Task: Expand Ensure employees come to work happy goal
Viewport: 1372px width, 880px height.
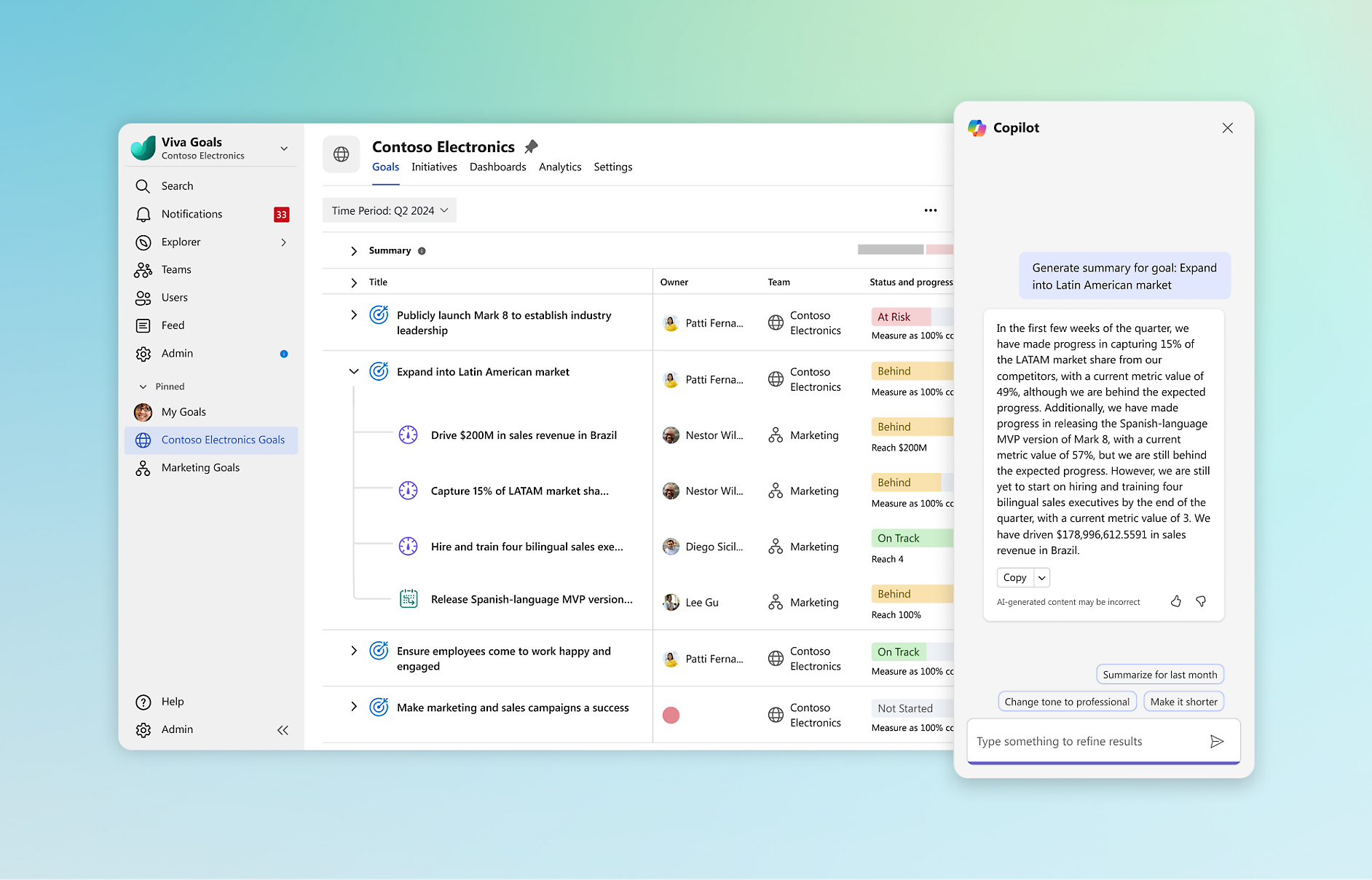Action: (x=354, y=651)
